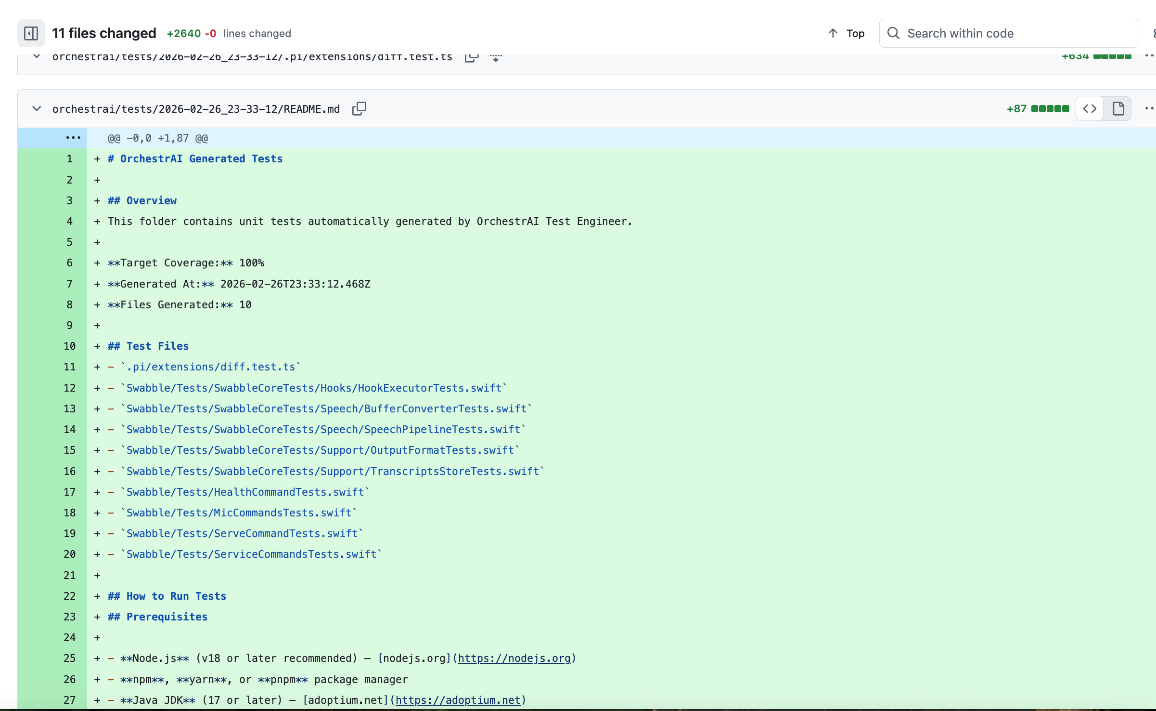Viewport: 1156px width, 711px height.
Task: Click the +87 diffstat indicator squares
Action: point(1050,108)
